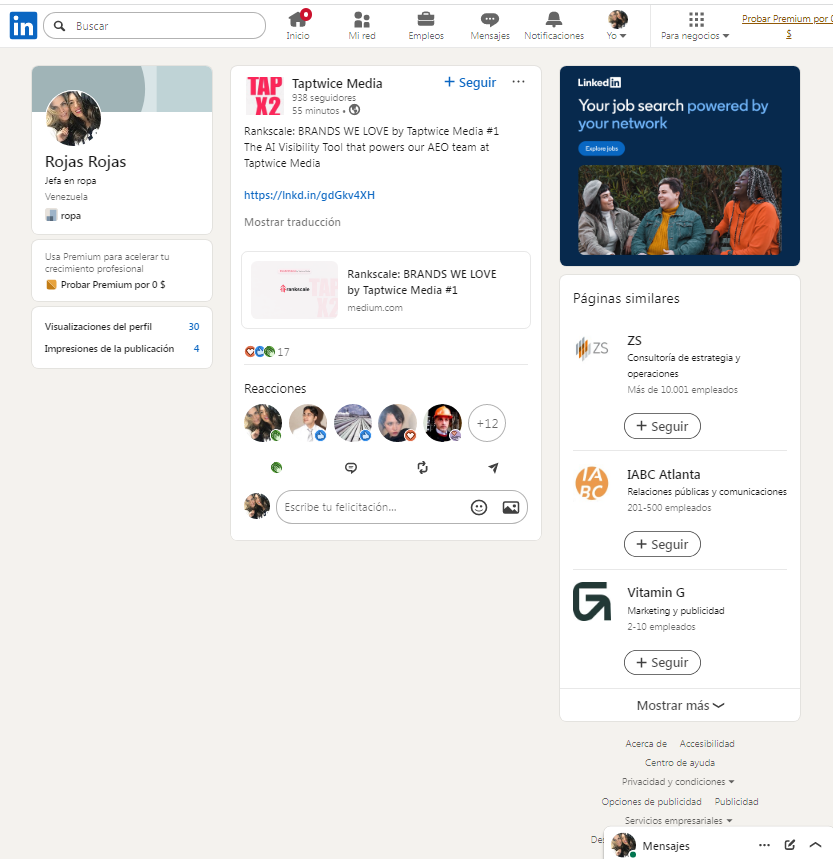Open the Rojas Rojas profile name
833x859 pixels.
pos(85,162)
